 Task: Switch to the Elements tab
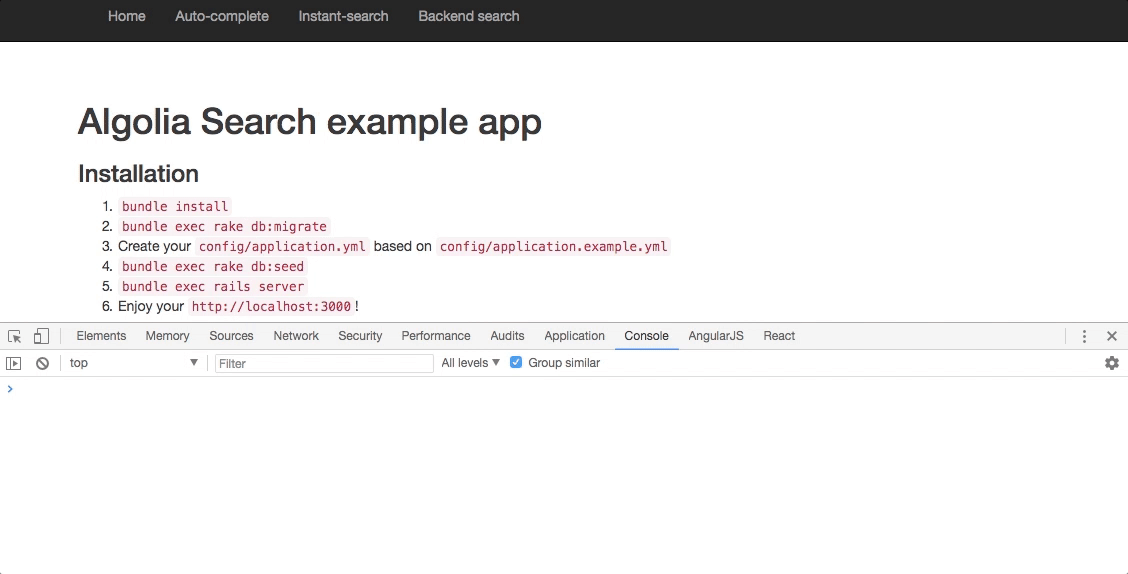click(x=101, y=336)
